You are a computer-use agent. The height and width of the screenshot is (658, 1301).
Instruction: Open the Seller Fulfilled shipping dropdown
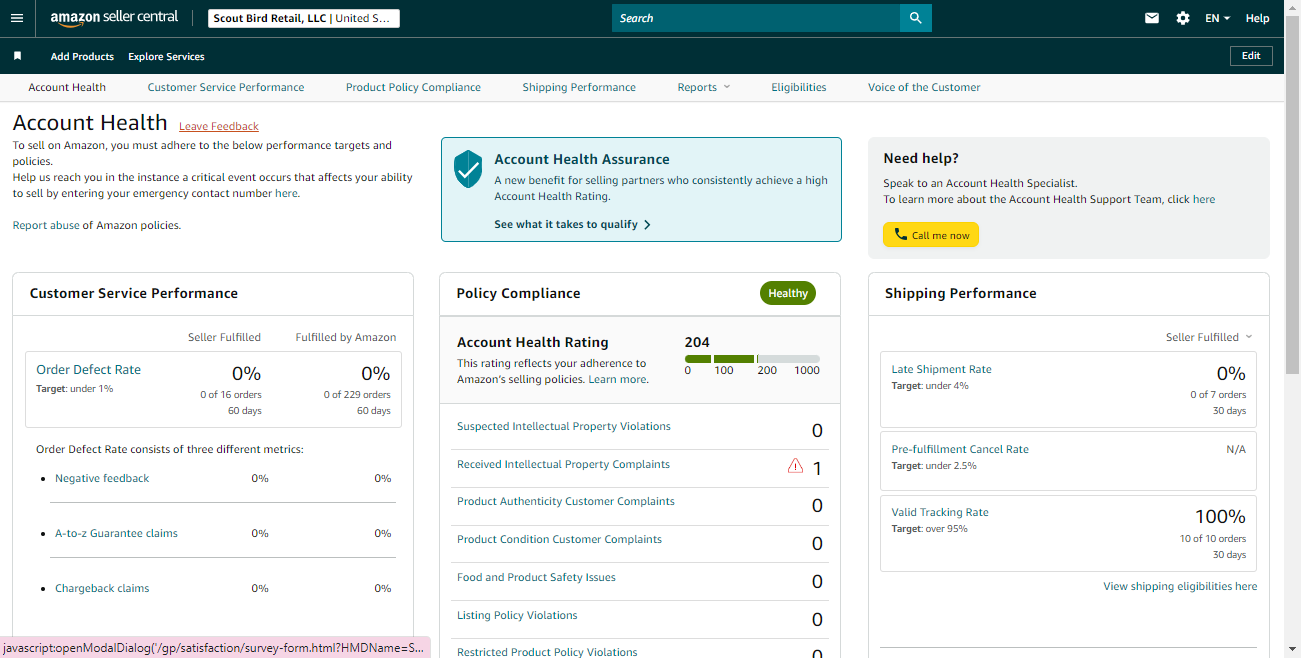coord(1209,337)
